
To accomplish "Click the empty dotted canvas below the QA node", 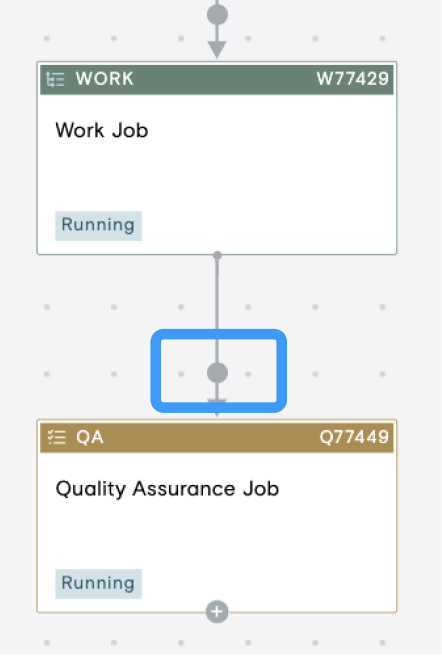I will point(147,638).
